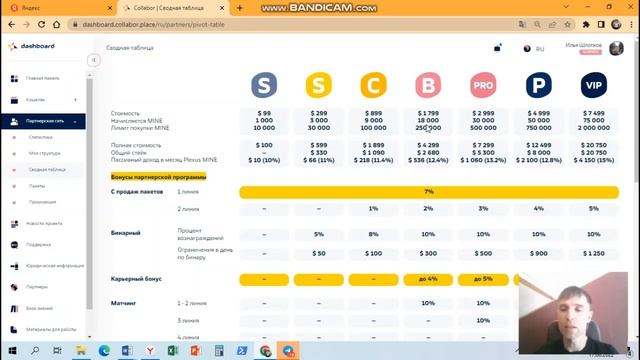The height and width of the screenshot is (360, 640).
Task: Collapse the sidebar with the arrow button
Action: 93,60
